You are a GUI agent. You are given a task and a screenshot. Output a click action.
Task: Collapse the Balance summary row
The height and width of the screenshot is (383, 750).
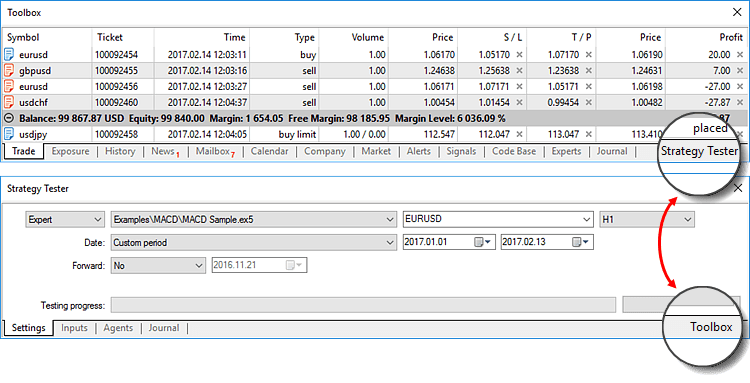pos(9,118)
